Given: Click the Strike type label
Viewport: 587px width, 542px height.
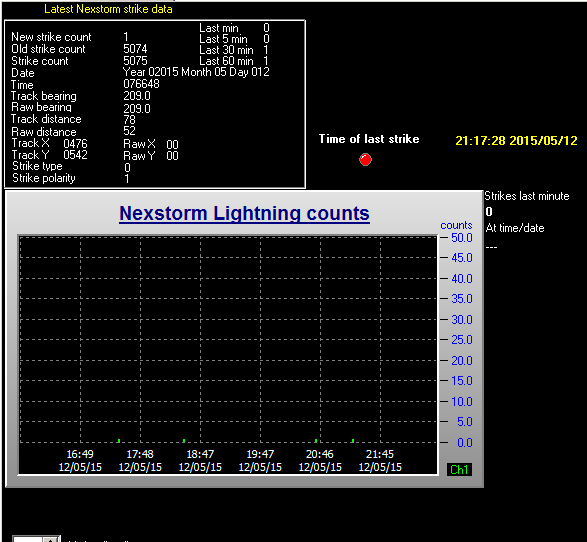Looking at the screenshot, I should [x=37, y=166].
